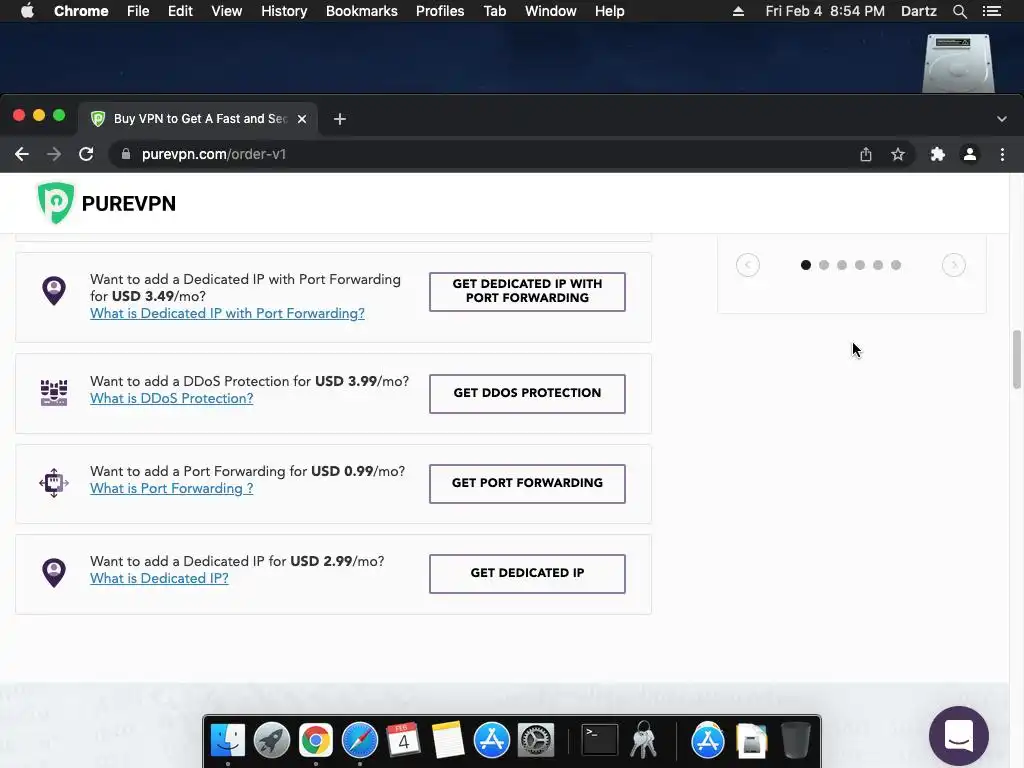Open Calendar from the dock
1024x768 pixels.
click(404, 740)
